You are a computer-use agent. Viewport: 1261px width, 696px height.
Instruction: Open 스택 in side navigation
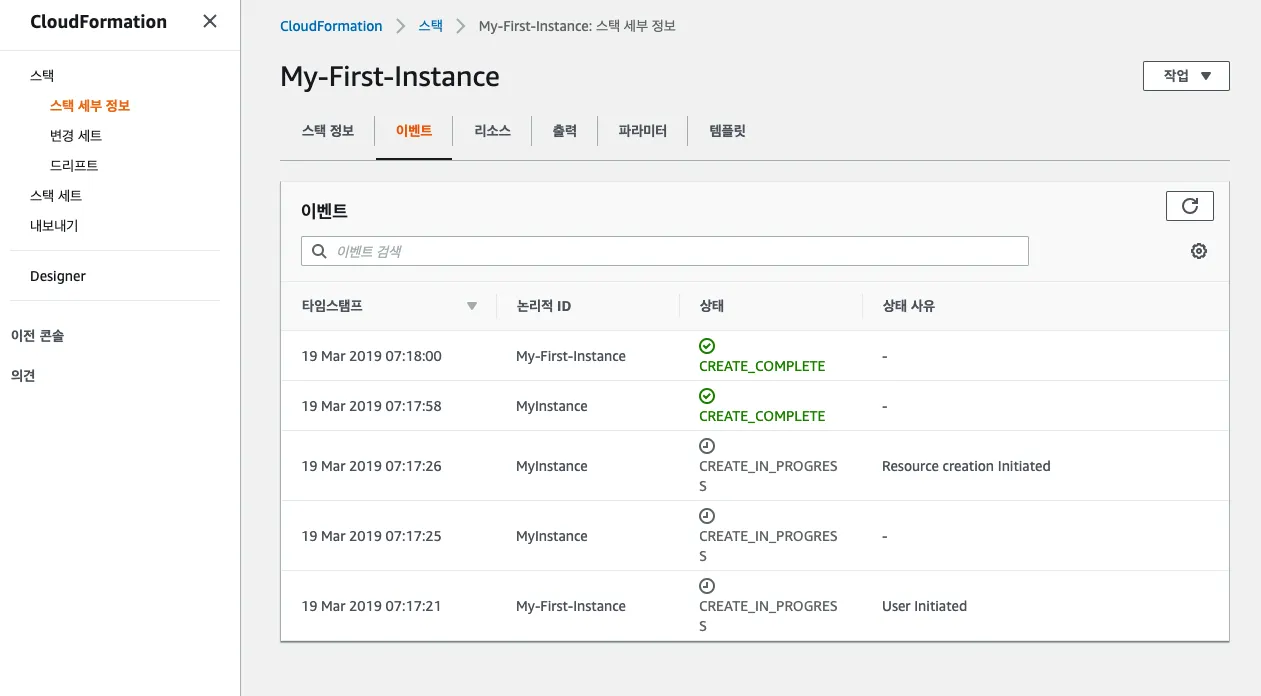(42, 75)
